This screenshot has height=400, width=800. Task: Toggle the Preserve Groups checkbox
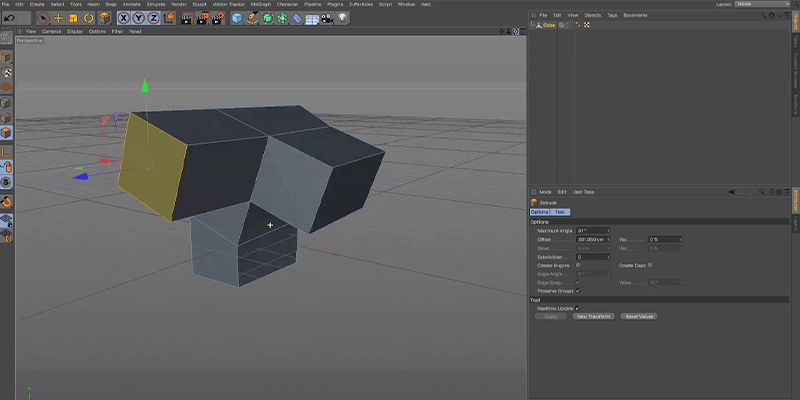click(578, 291)
